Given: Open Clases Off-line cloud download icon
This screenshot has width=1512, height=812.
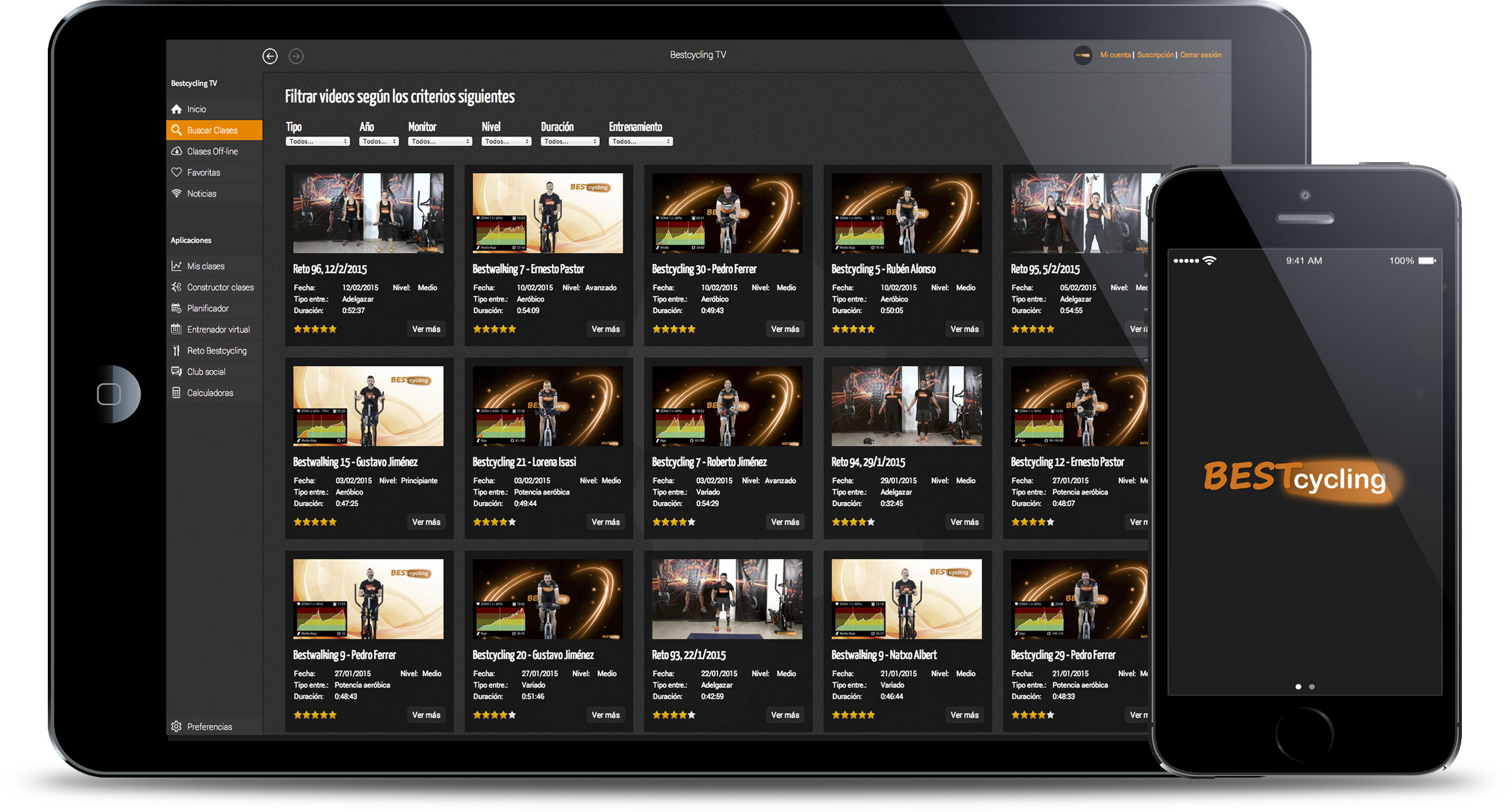Looking at the screenshot, I should pyautogui.click(x=177, y=152).
